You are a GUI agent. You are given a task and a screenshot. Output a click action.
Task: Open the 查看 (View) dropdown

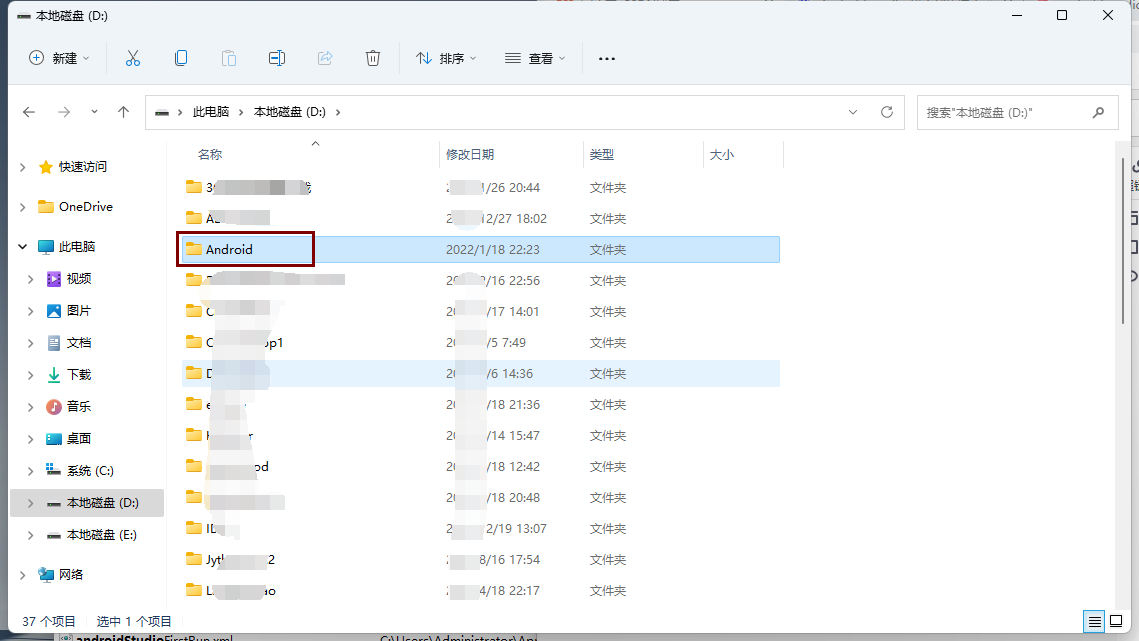535,58
